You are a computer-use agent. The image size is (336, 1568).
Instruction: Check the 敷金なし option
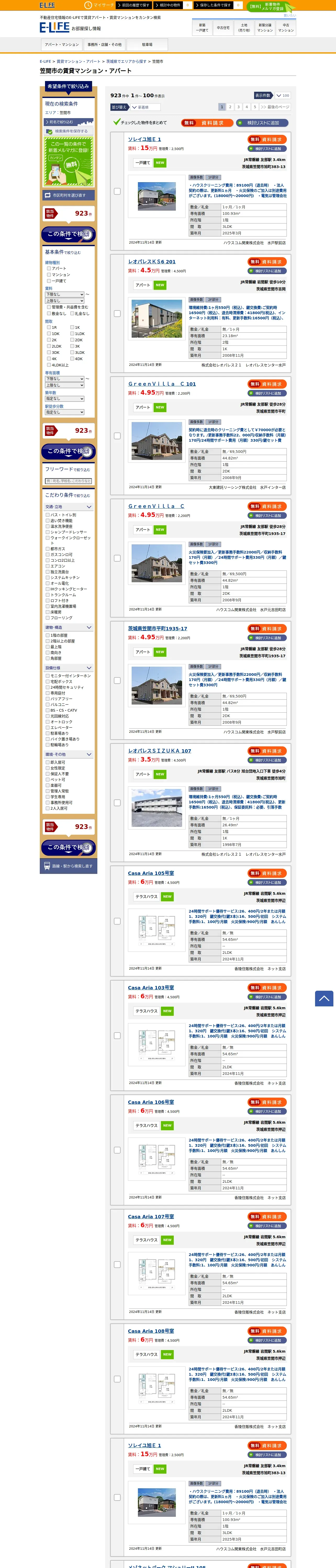(x=49, y=314)
